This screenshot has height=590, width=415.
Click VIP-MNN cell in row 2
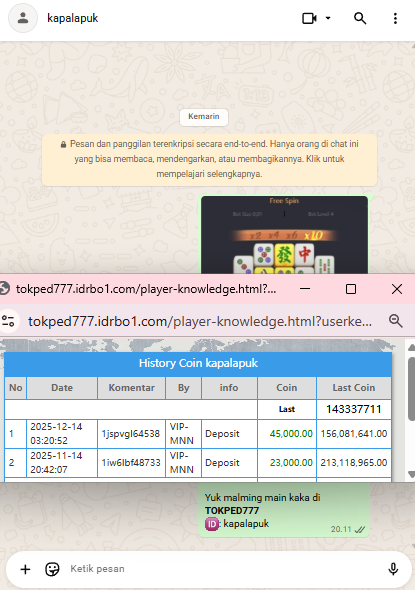point(184,462)
